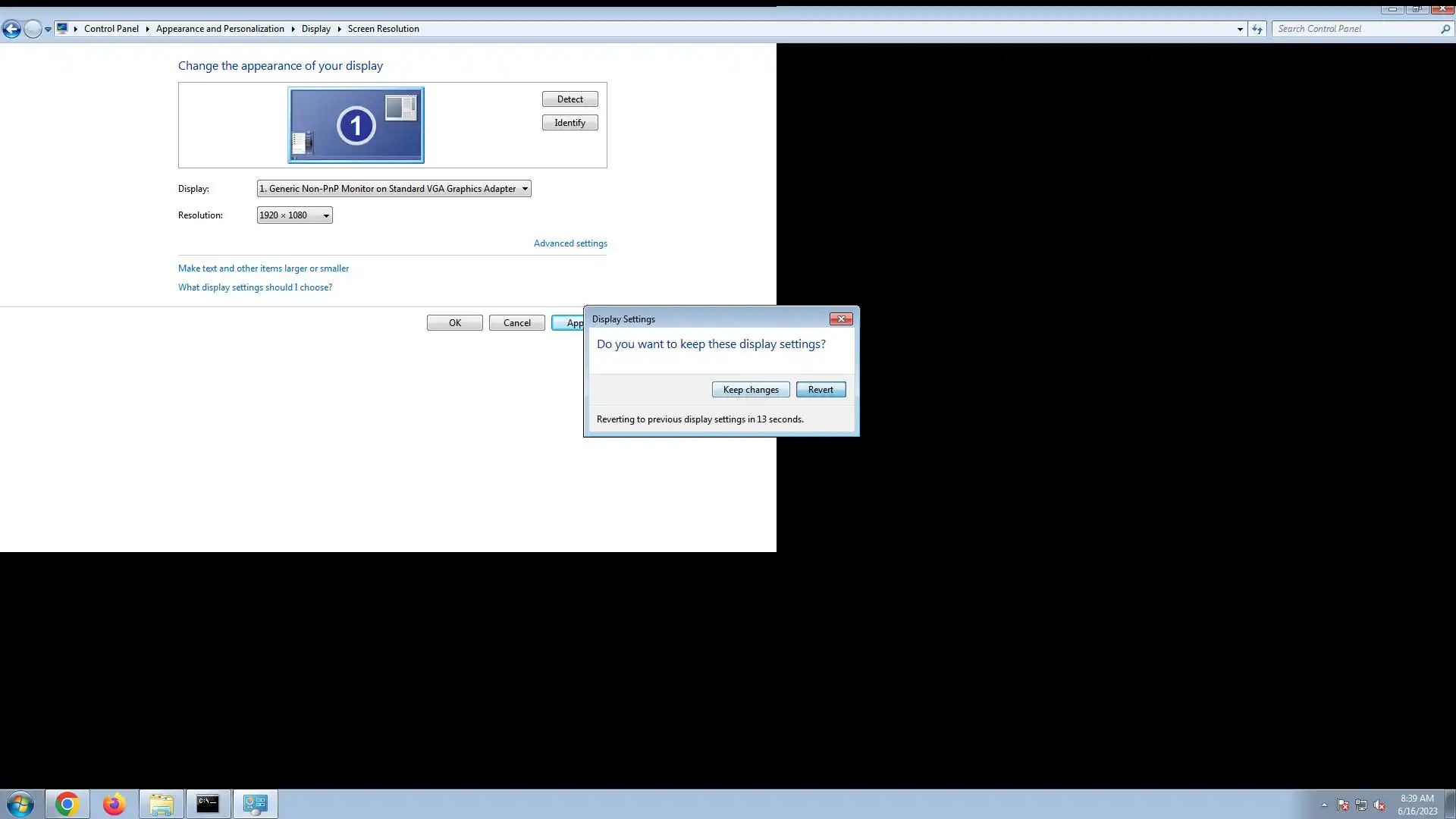Launch Firefox from the taskbar
Viewport: 1456px width, 819px height.
point(114,804)
